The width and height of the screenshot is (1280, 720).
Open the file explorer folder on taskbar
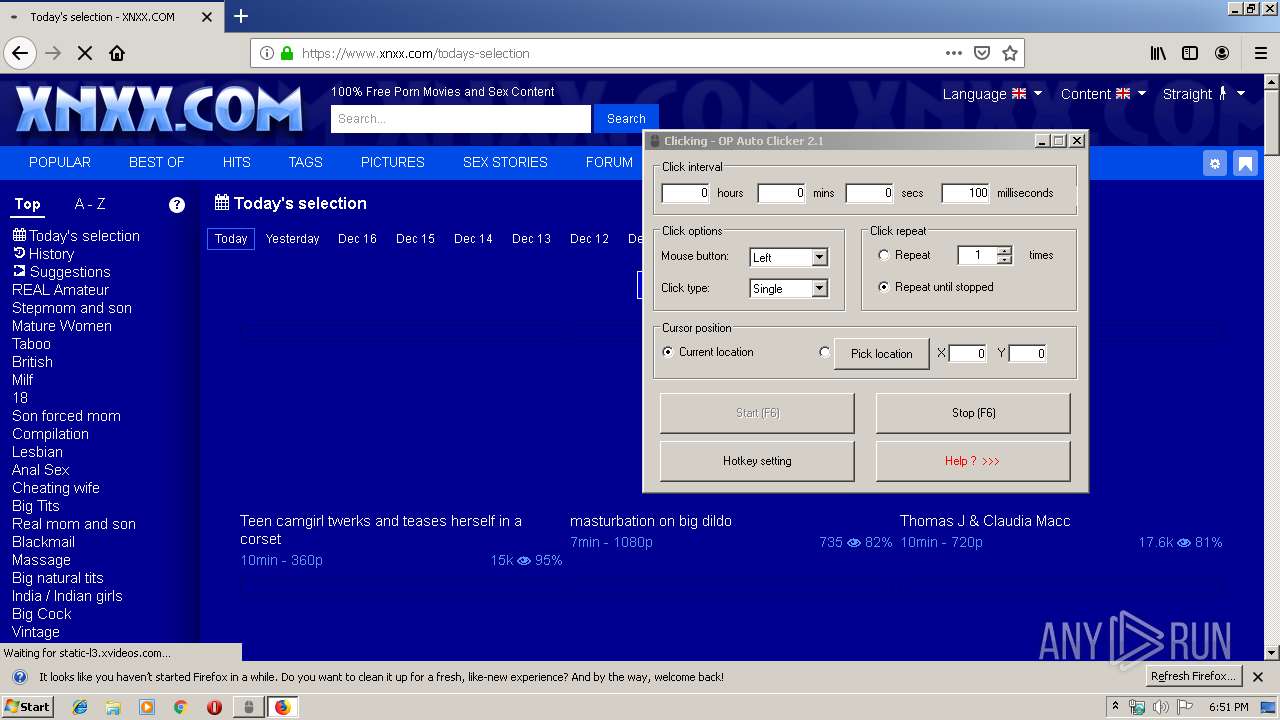tap(113, 707)
